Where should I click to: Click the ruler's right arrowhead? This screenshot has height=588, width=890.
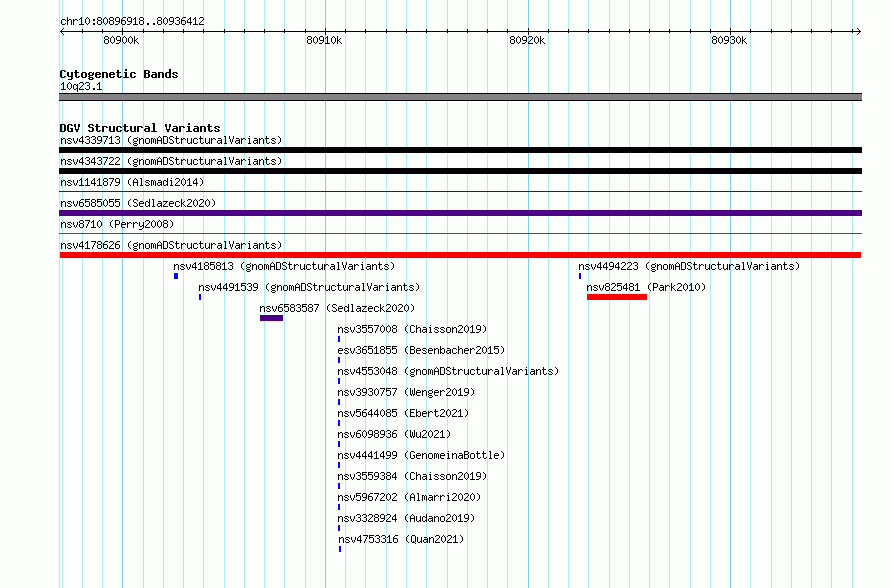click(858, 31)
